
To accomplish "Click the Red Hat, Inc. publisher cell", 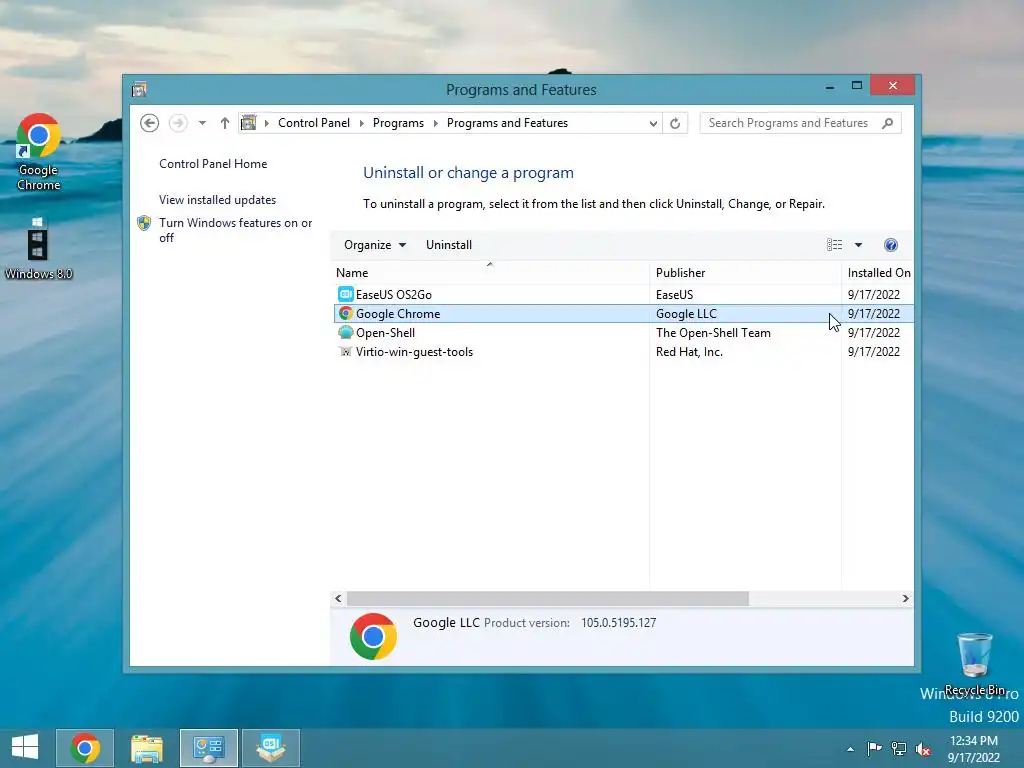I will pos(689,351).
